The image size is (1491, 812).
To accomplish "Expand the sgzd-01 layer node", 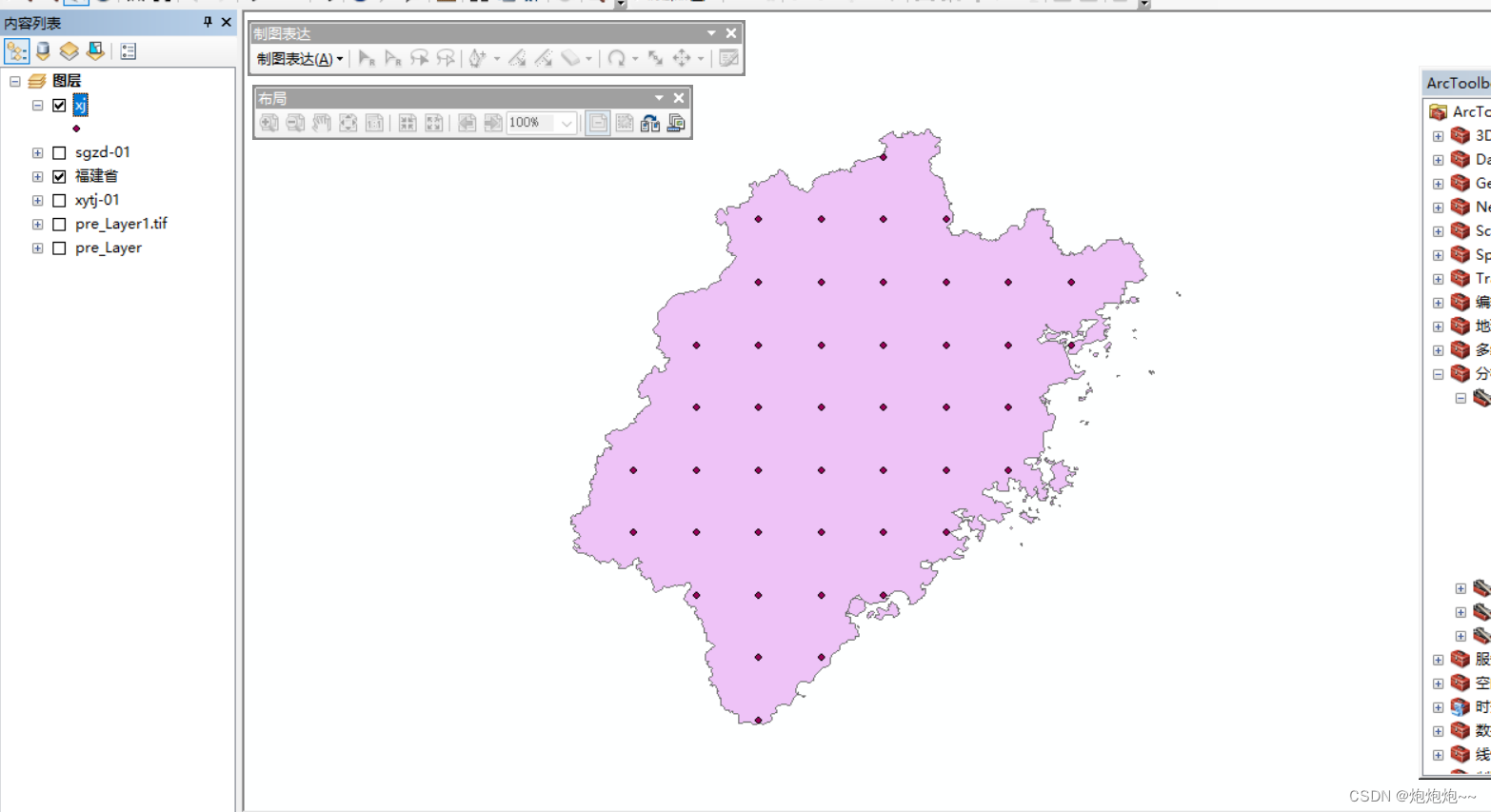I will click(37, 152).
